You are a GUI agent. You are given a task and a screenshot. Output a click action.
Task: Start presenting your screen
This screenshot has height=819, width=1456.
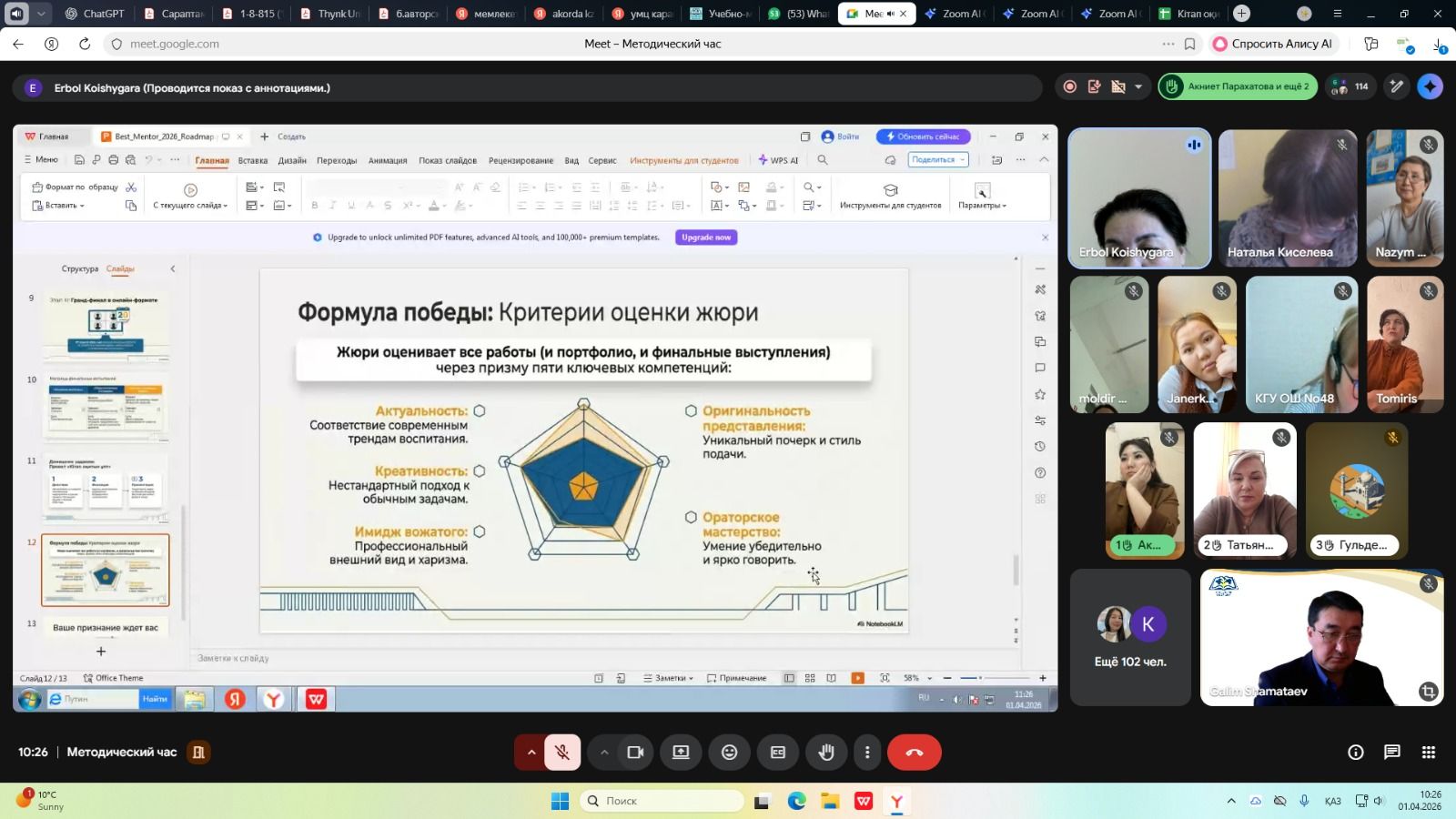click(681, 753)
